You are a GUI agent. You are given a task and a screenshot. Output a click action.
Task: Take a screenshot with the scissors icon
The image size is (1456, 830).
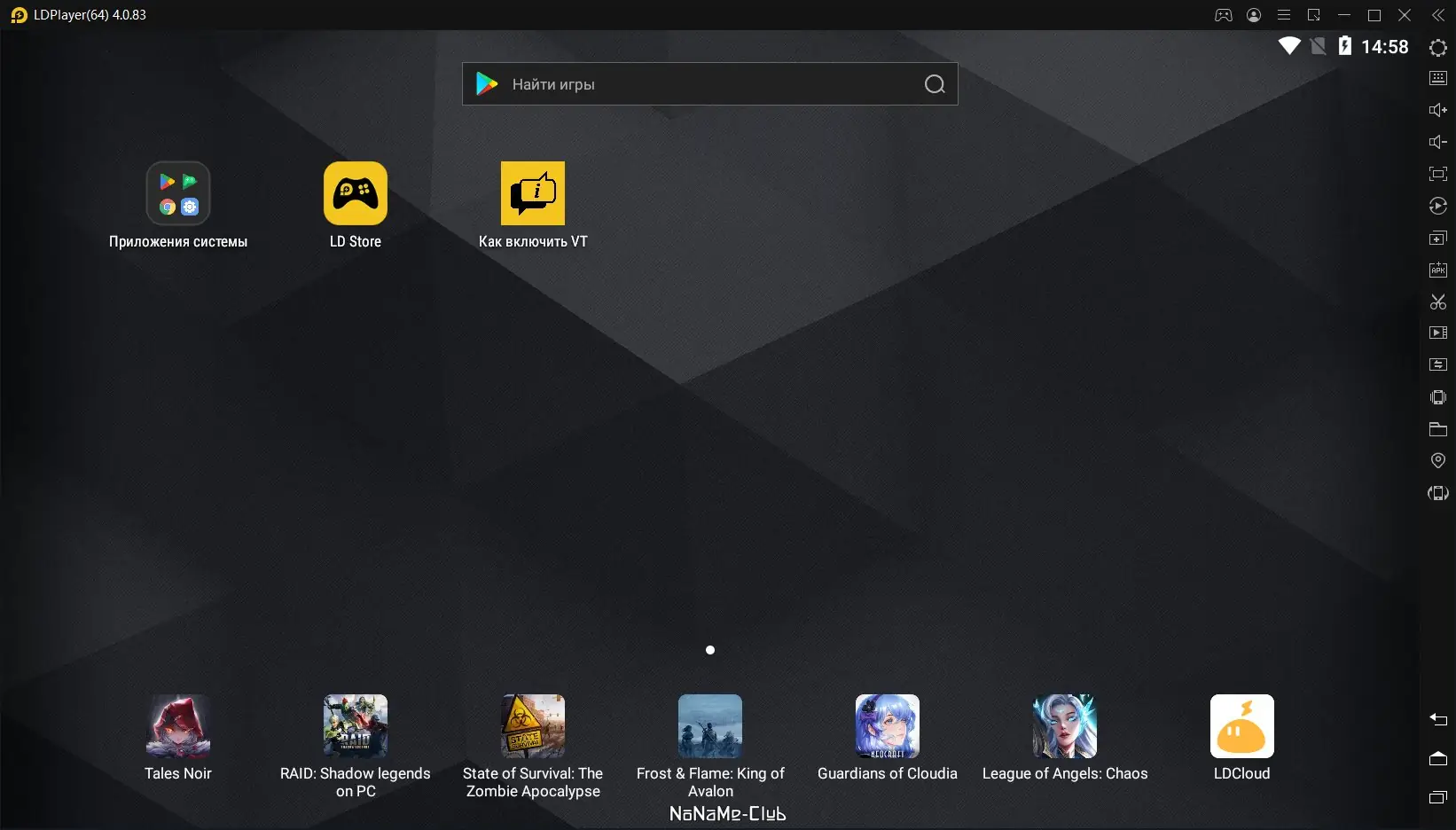(x=1438, y=301)
